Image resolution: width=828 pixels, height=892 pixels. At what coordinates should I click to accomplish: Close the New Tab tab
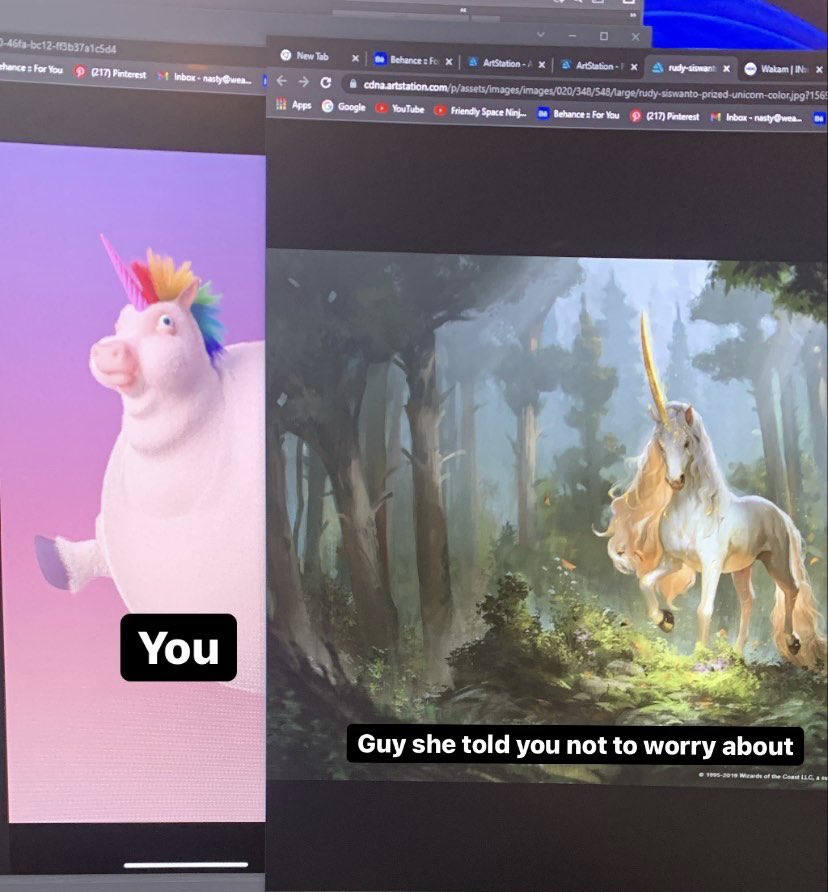click(355, 58)
